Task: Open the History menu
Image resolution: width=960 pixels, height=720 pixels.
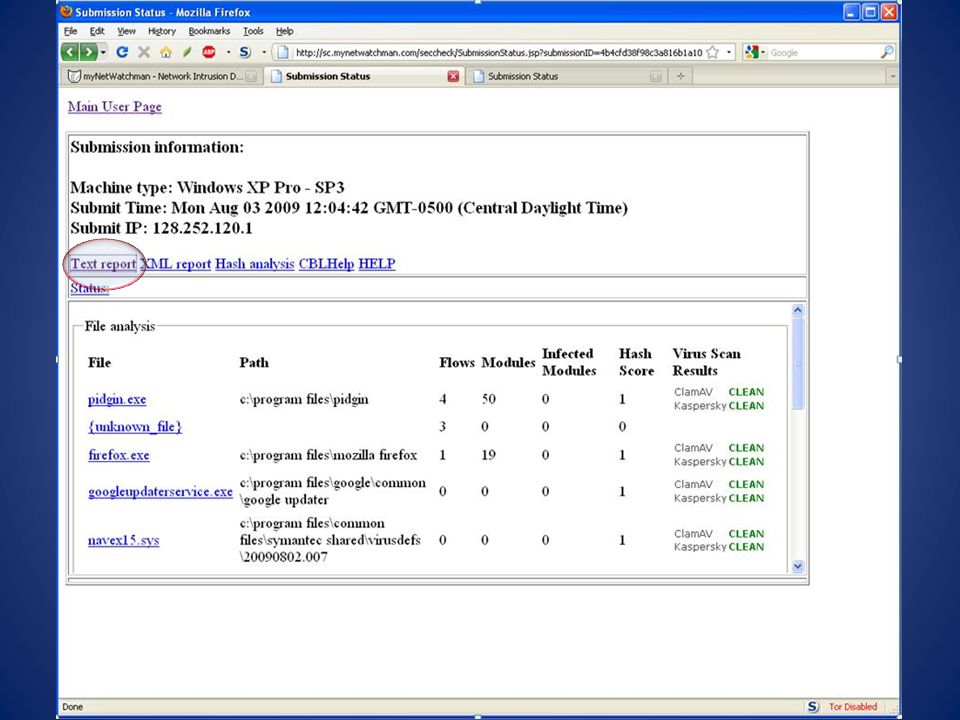Action: tap(162, 31)
